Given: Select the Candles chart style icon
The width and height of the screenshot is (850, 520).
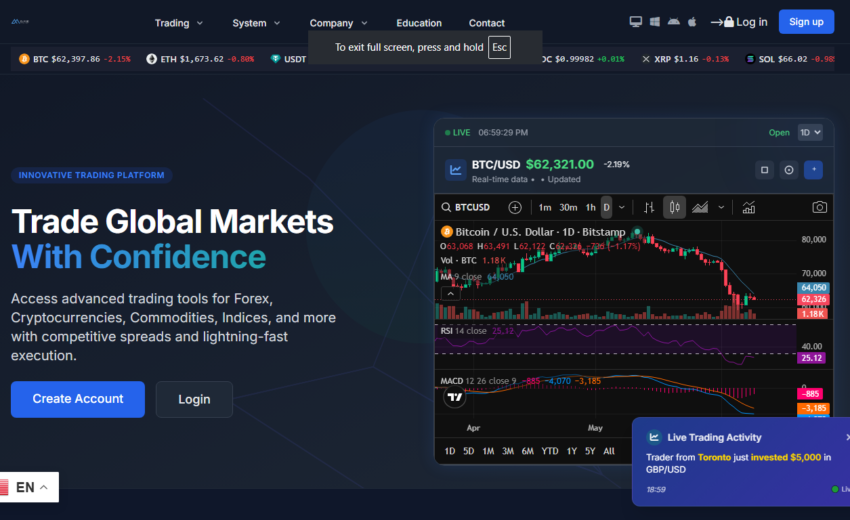Looking at the screenshot, I should point(674,207).
